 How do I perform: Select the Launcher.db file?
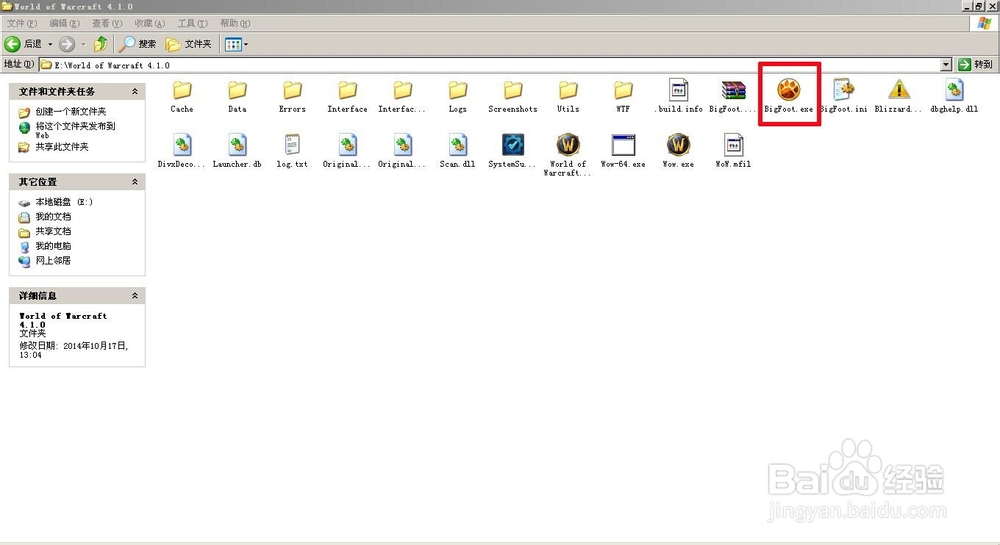[x=237, y=151]
